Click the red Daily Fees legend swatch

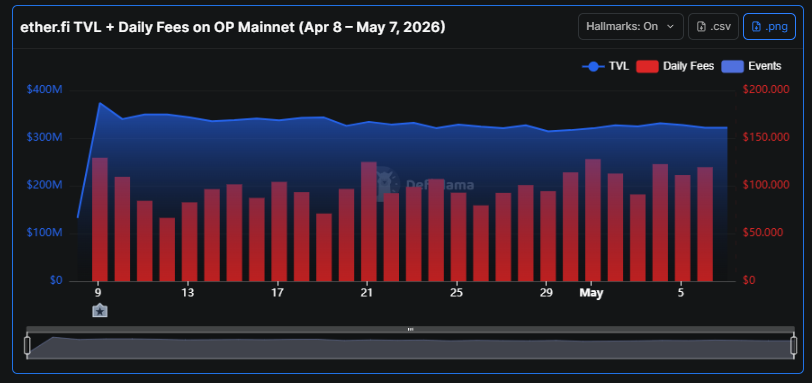coord(647,66)
